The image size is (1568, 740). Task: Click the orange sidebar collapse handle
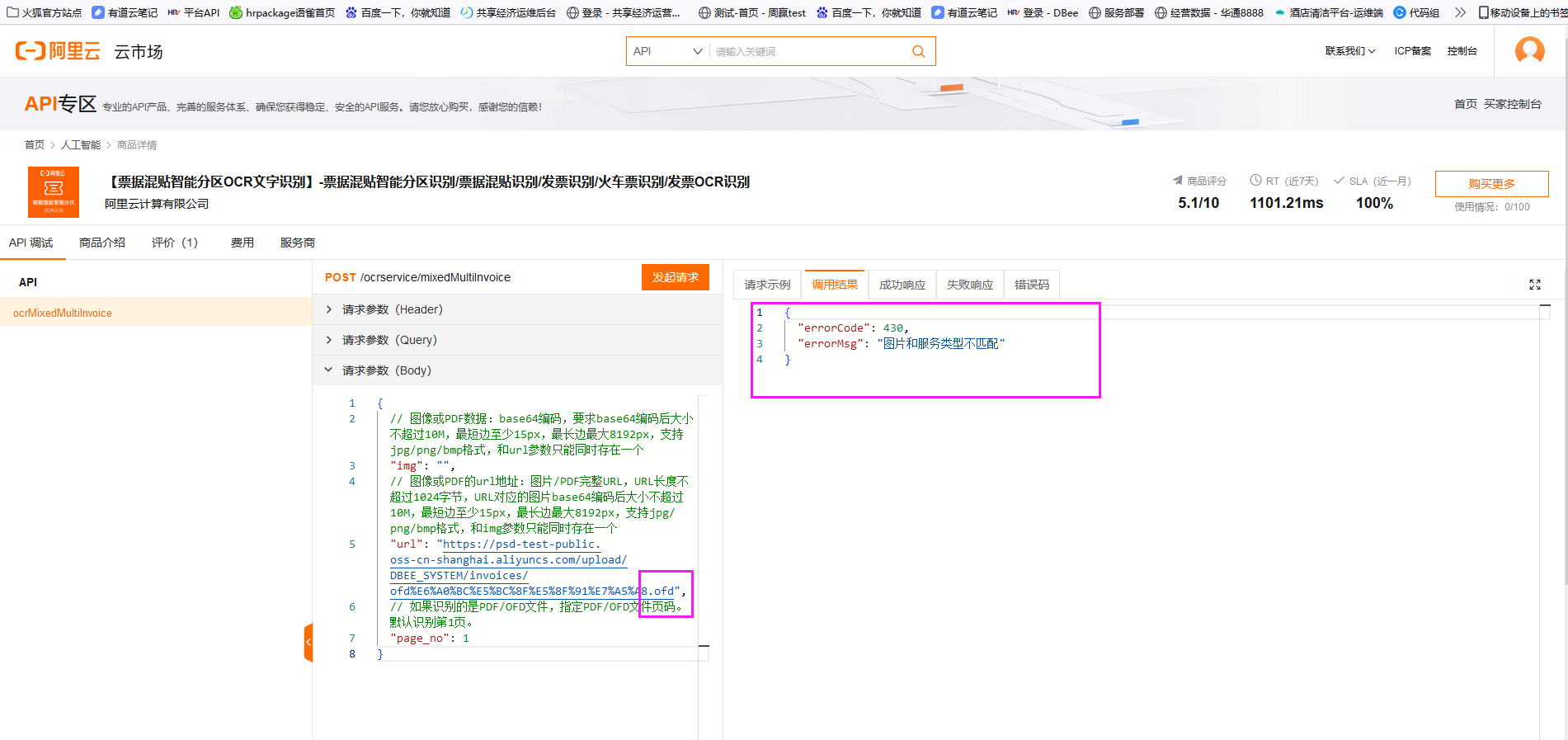308,642
